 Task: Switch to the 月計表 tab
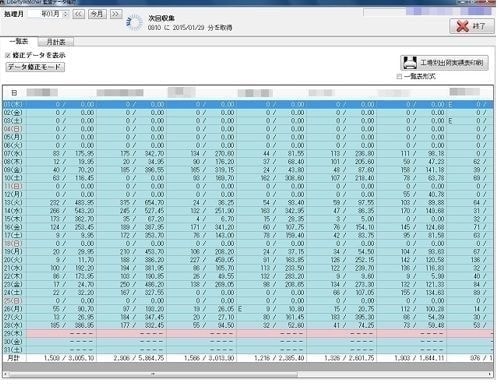(x=56, y=42)
